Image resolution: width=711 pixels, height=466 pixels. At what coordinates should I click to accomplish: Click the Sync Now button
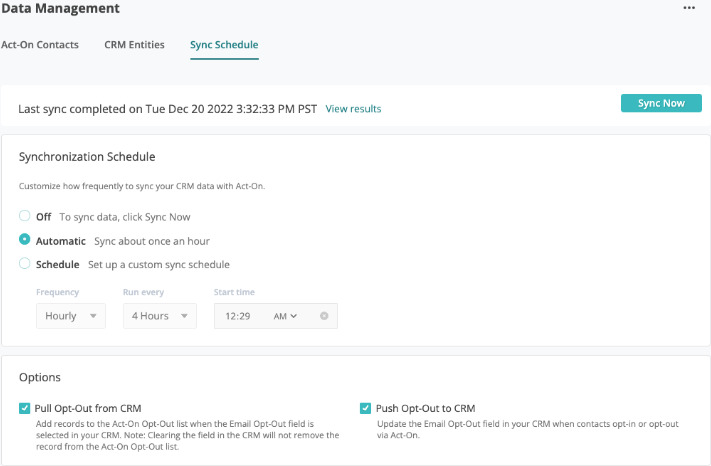point(661,103)
